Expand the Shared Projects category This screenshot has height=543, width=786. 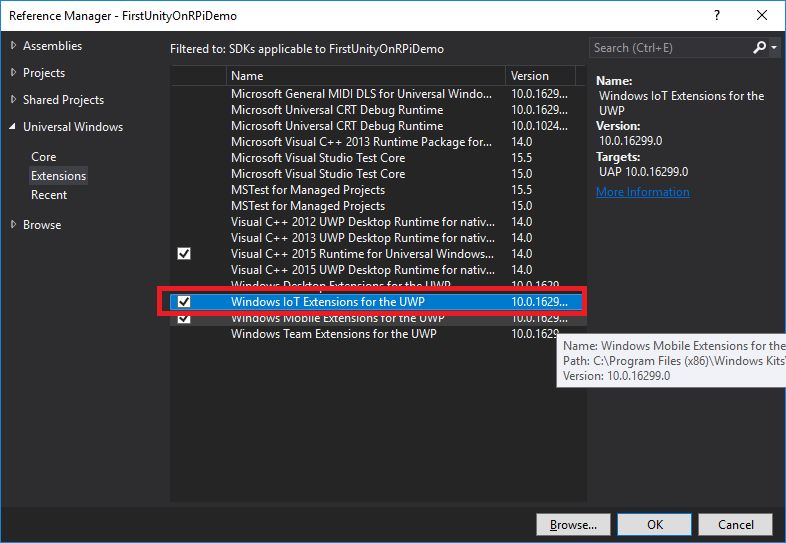tap(14, 100)
